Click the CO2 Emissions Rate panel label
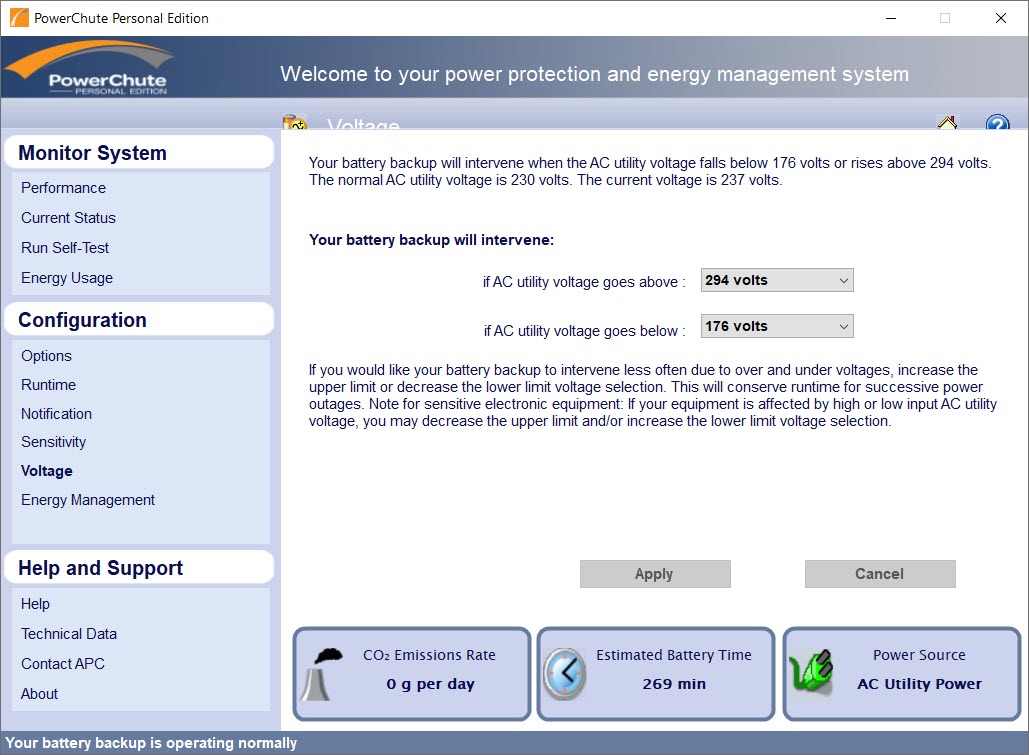Viewport: 1029px width, 755px height. click(x=429, y=655)
